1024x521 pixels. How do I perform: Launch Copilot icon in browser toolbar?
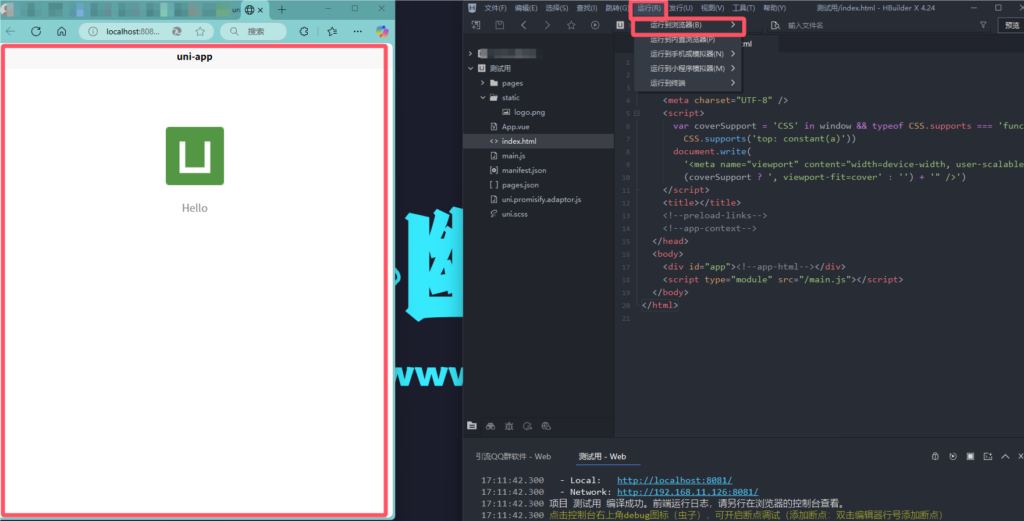(x=382, y=31)
